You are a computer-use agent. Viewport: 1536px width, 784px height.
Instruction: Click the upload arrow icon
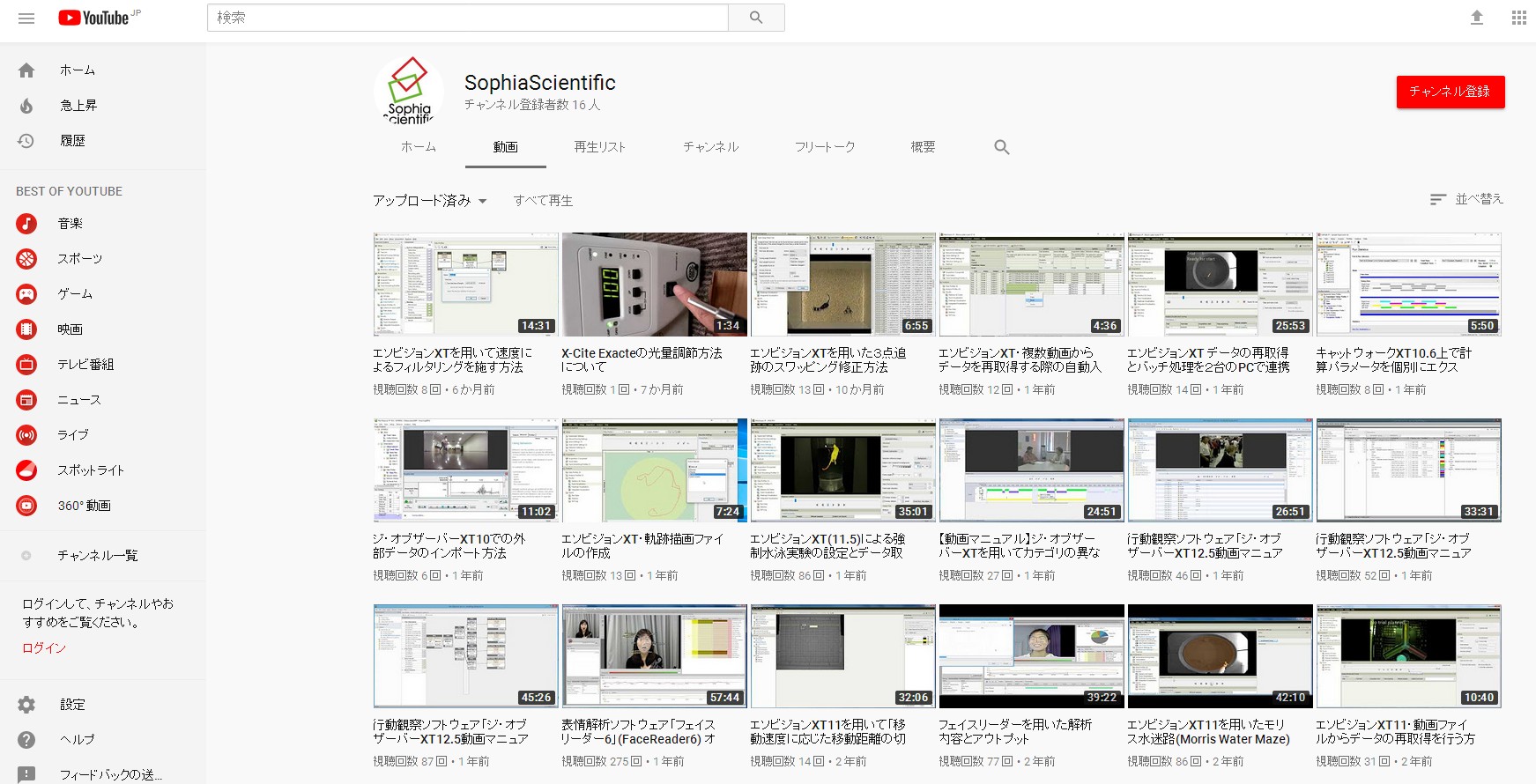1477,18
